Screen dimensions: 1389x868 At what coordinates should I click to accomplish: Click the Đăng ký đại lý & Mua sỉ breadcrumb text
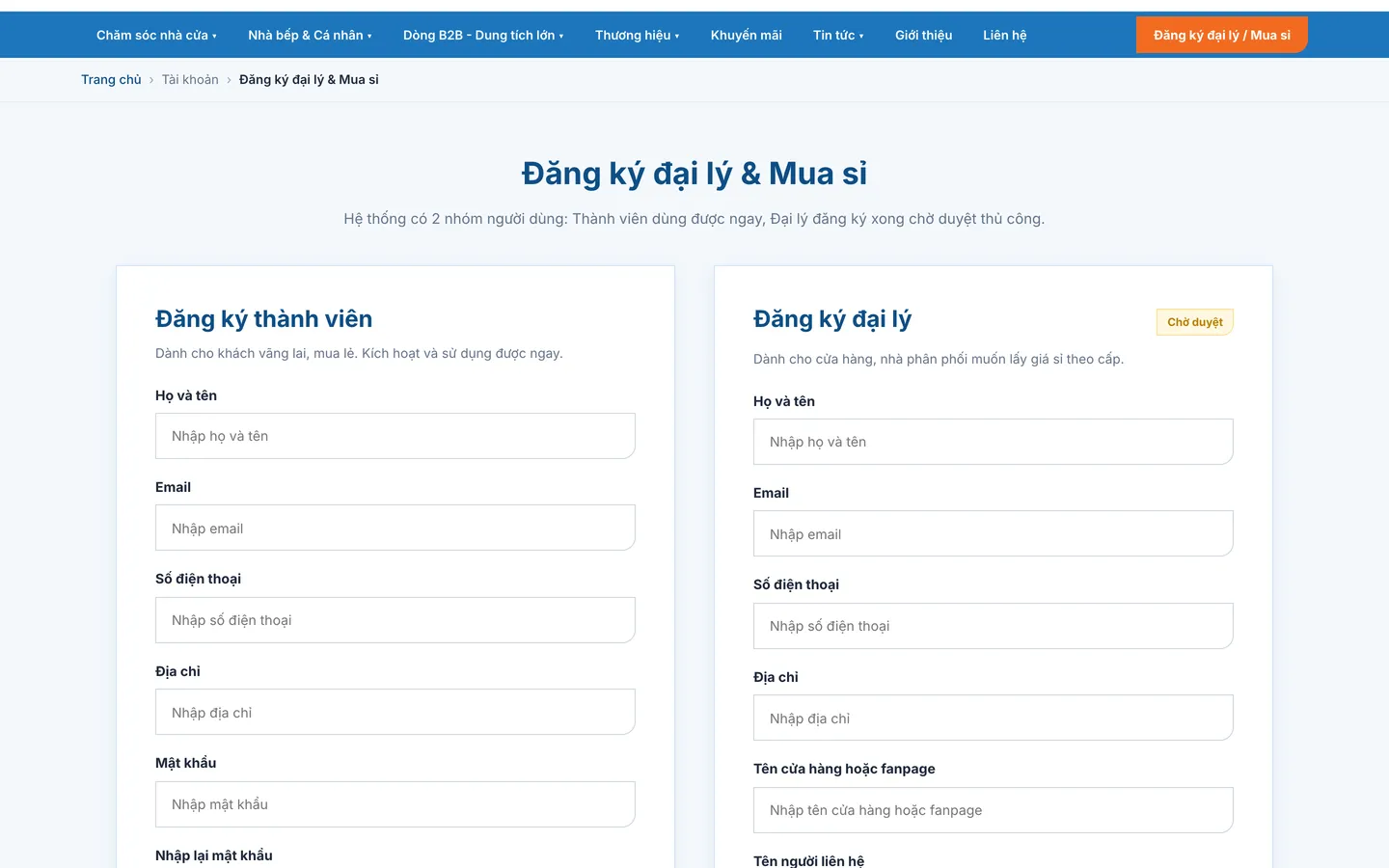309,80
